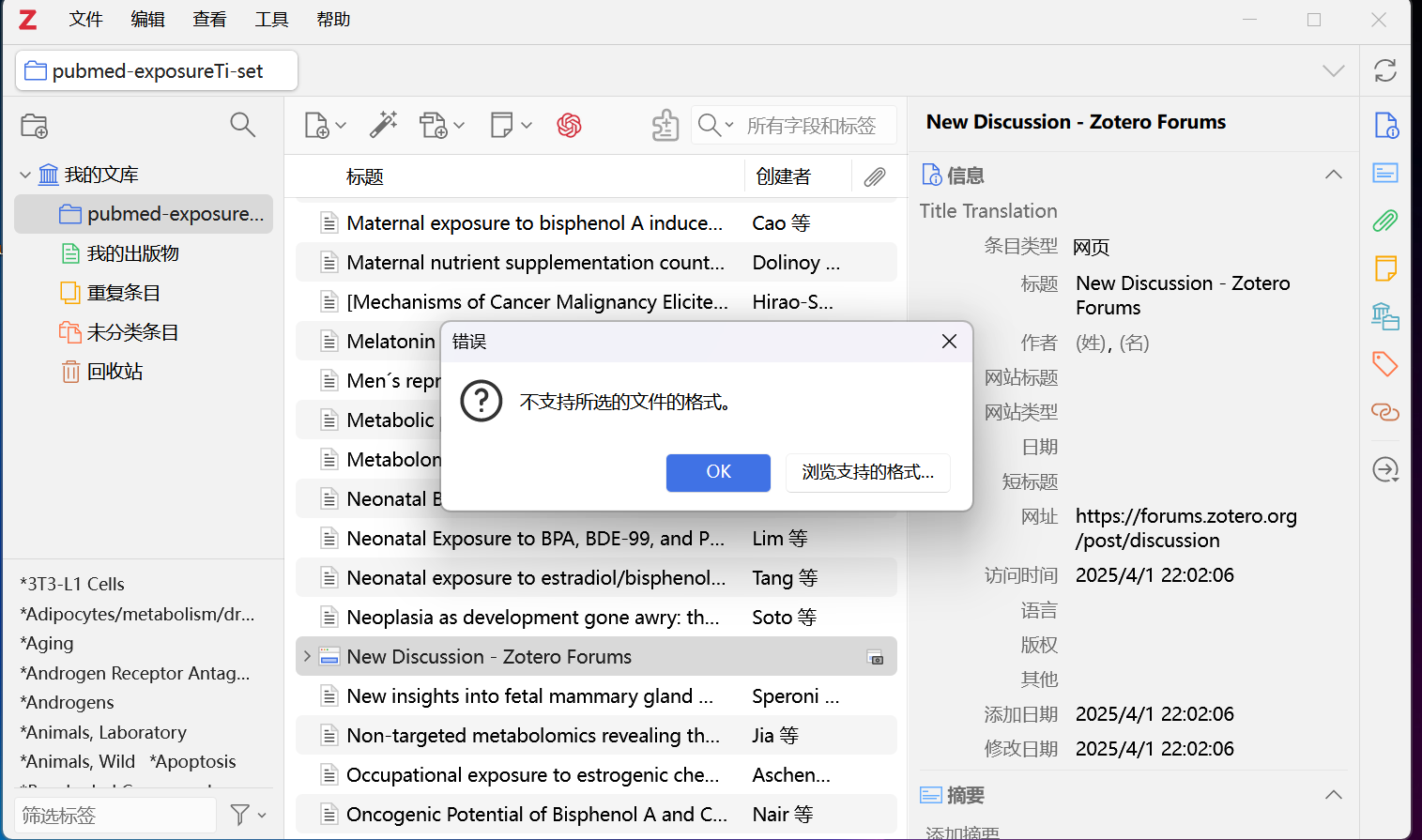Click the notes side navigation icon
Viewport: 1422px width, 840px height.
pyautogui.click(x=1385, y=268)
